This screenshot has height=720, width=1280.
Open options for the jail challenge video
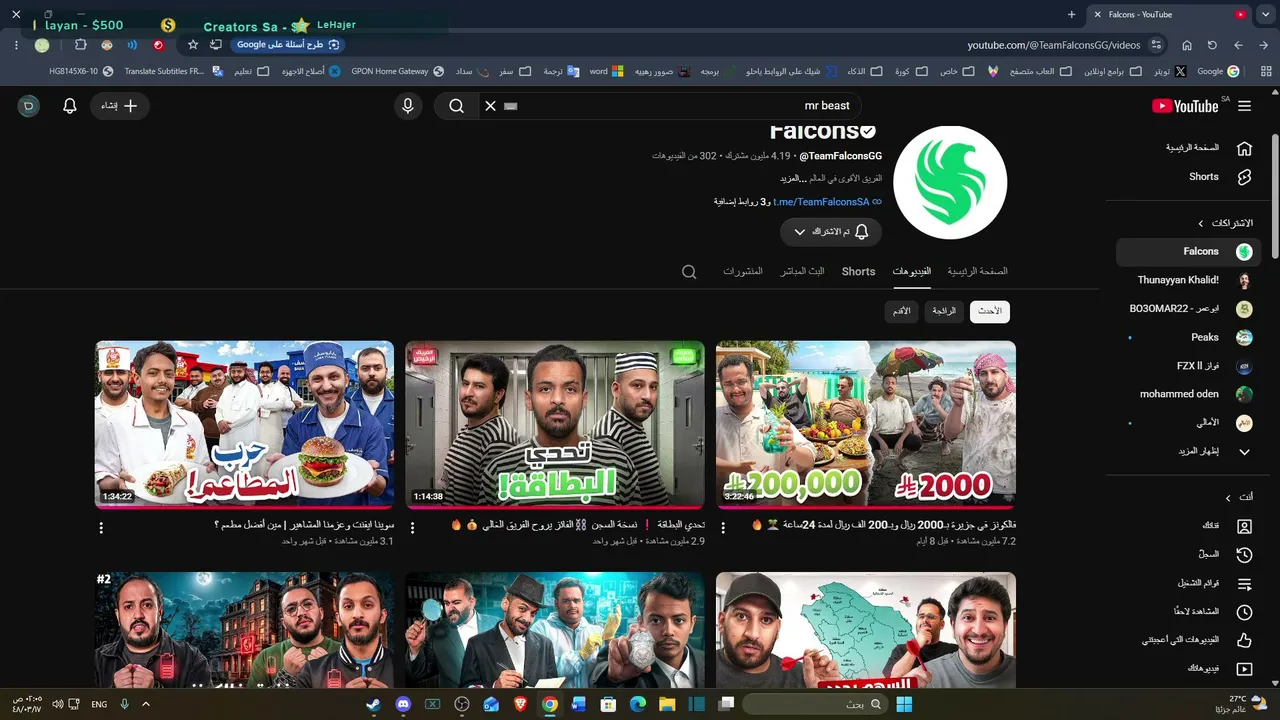pos(412,528)
